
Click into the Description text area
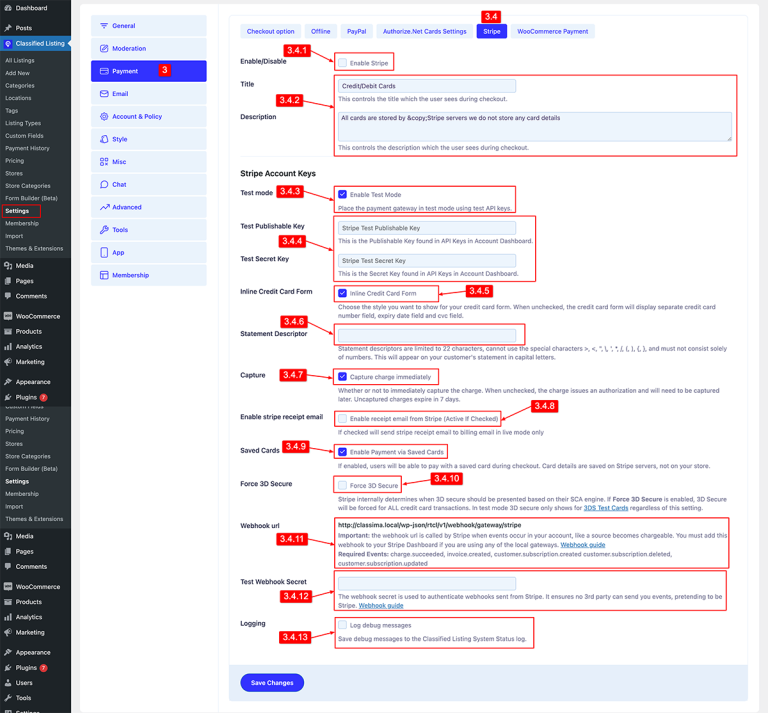tap(534, 126)
